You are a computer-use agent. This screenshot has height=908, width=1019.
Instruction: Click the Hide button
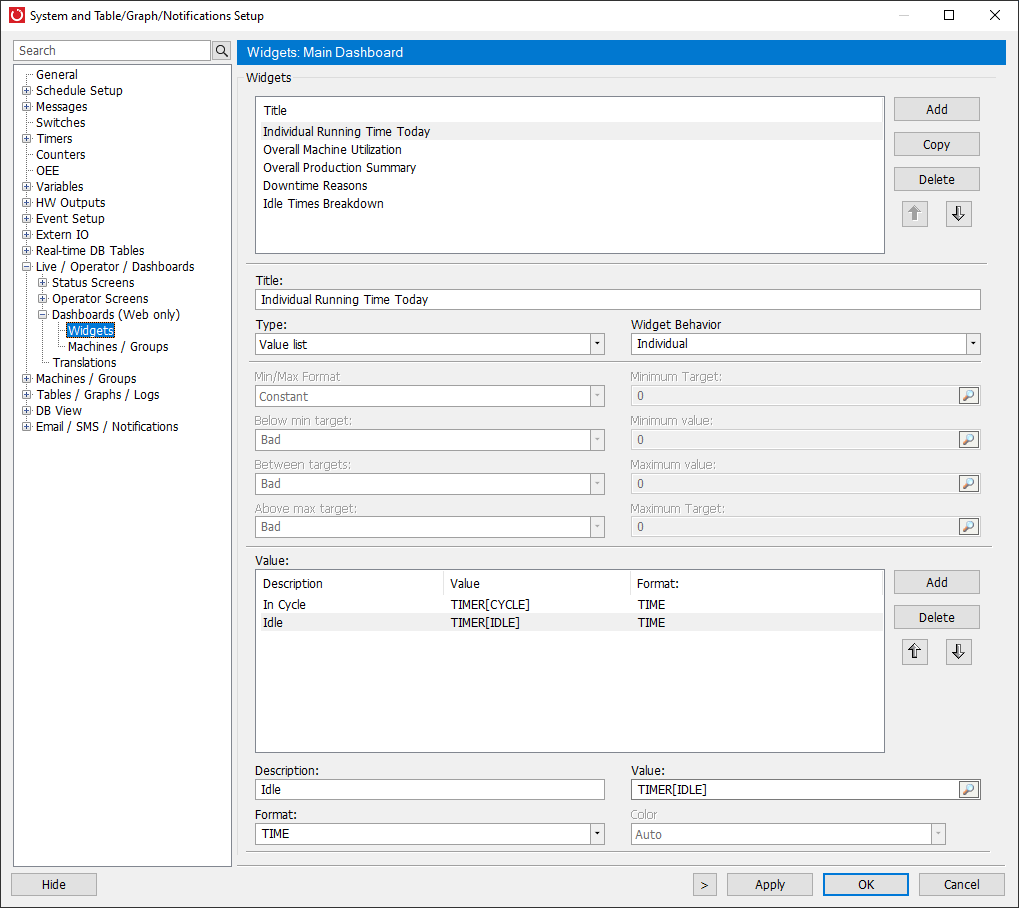54,885
